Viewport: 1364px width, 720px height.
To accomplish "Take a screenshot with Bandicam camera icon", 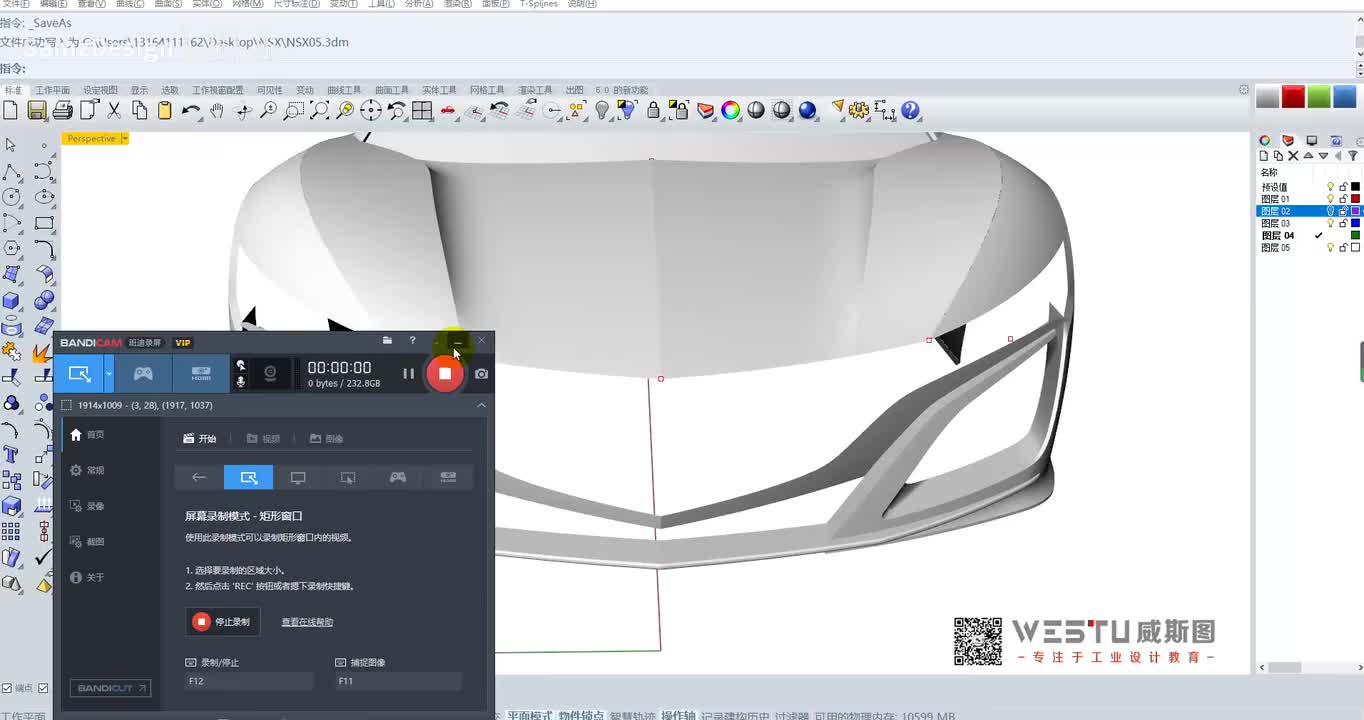I will point(481,374).
